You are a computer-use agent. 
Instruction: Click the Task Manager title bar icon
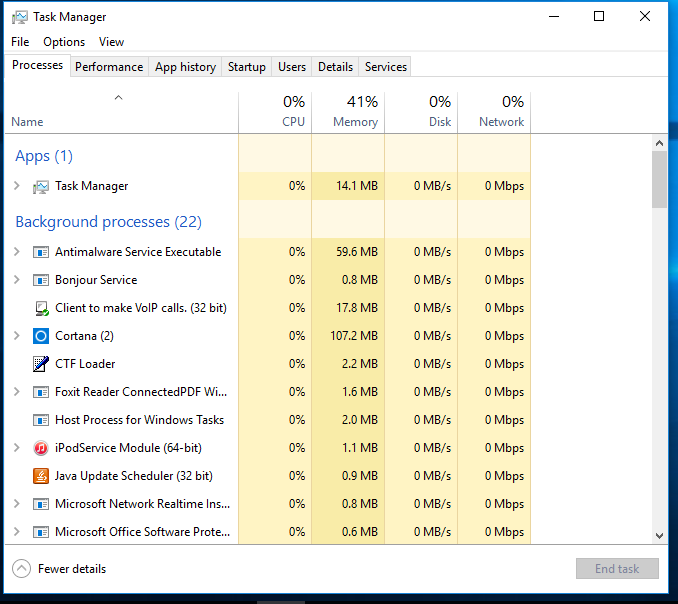(19, 17)
